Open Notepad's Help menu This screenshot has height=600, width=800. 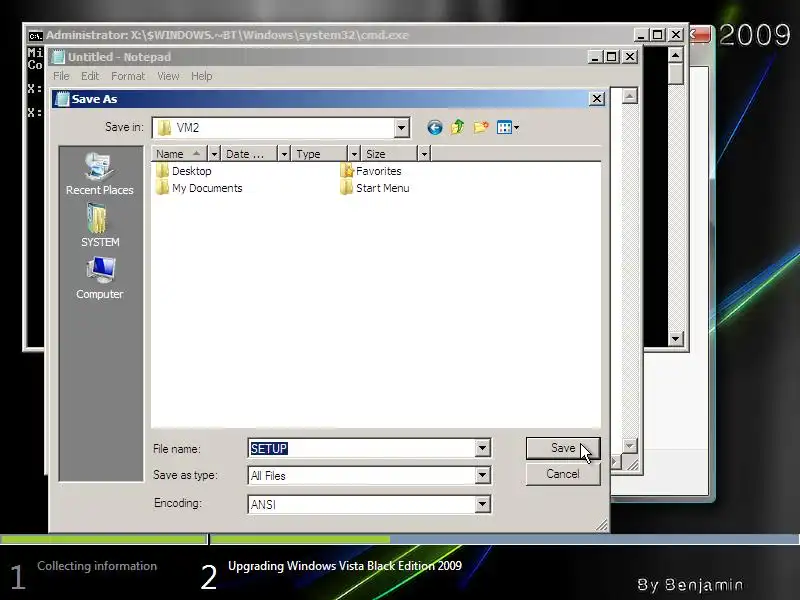(202, 76)
